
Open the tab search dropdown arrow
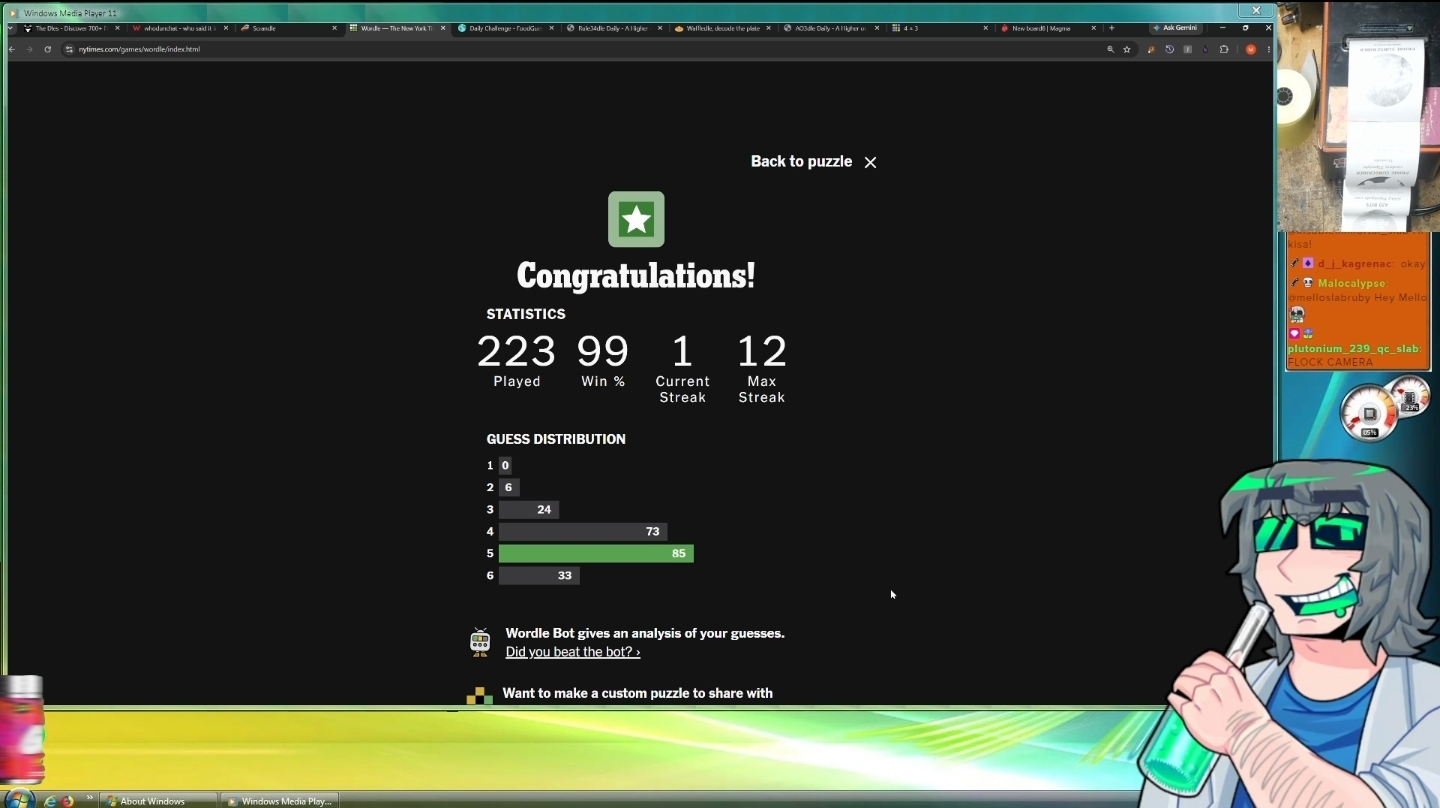(12, 28)
